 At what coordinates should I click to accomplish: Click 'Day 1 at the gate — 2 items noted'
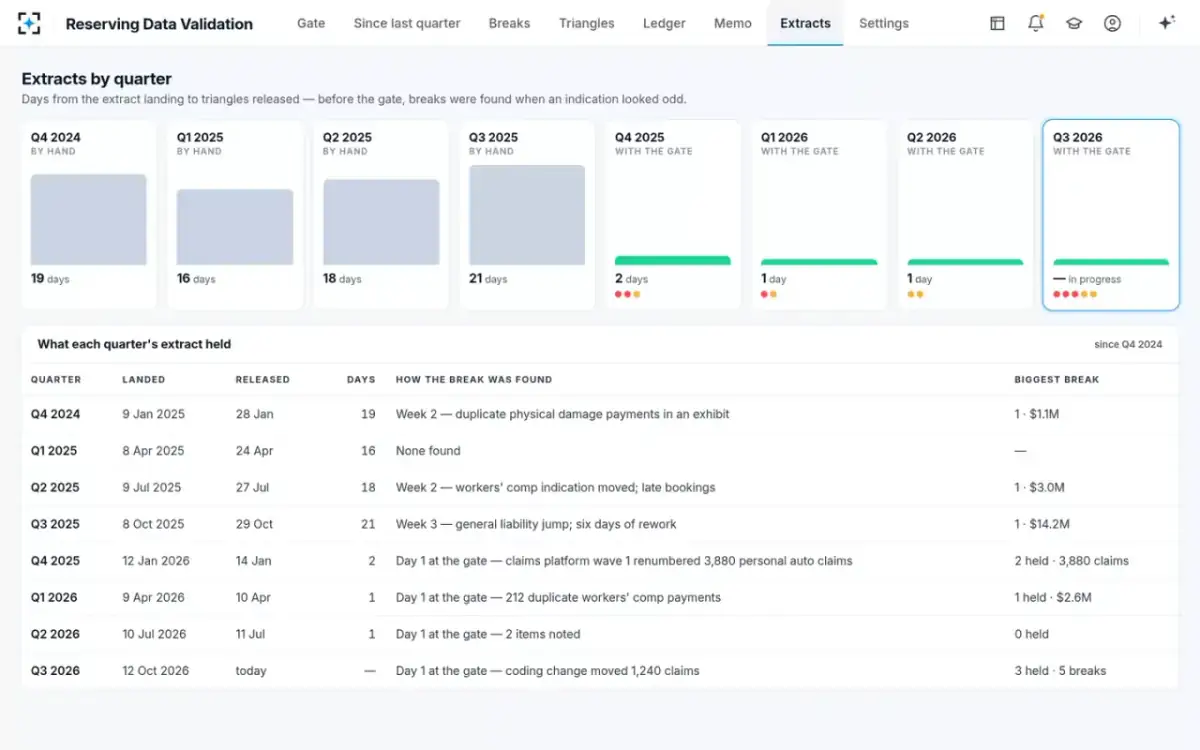pyautogui.click(x=488, y=634)
